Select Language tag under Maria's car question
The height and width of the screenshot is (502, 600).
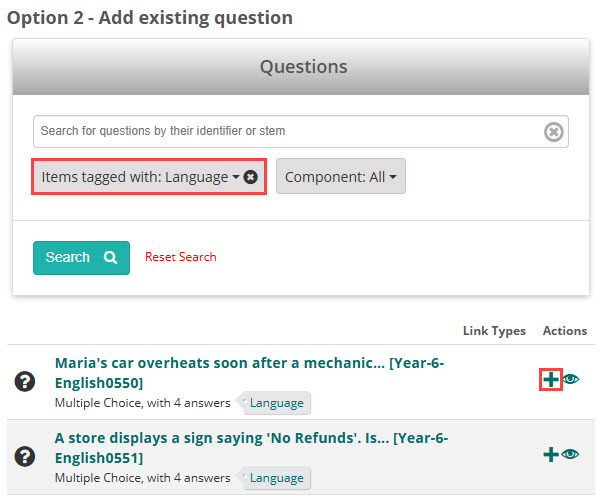(277, 403)
